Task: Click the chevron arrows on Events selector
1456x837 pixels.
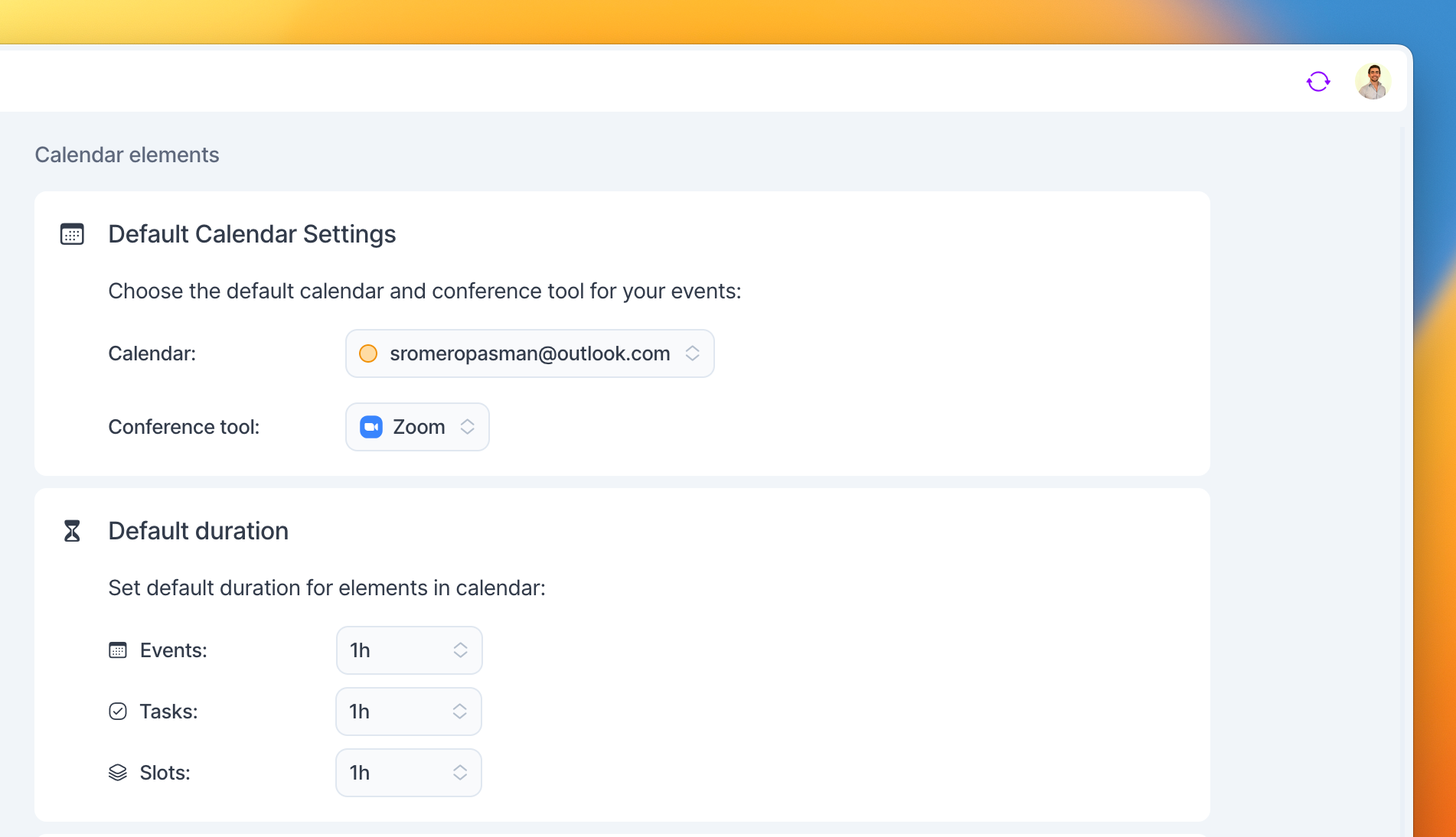Action: 460,650
